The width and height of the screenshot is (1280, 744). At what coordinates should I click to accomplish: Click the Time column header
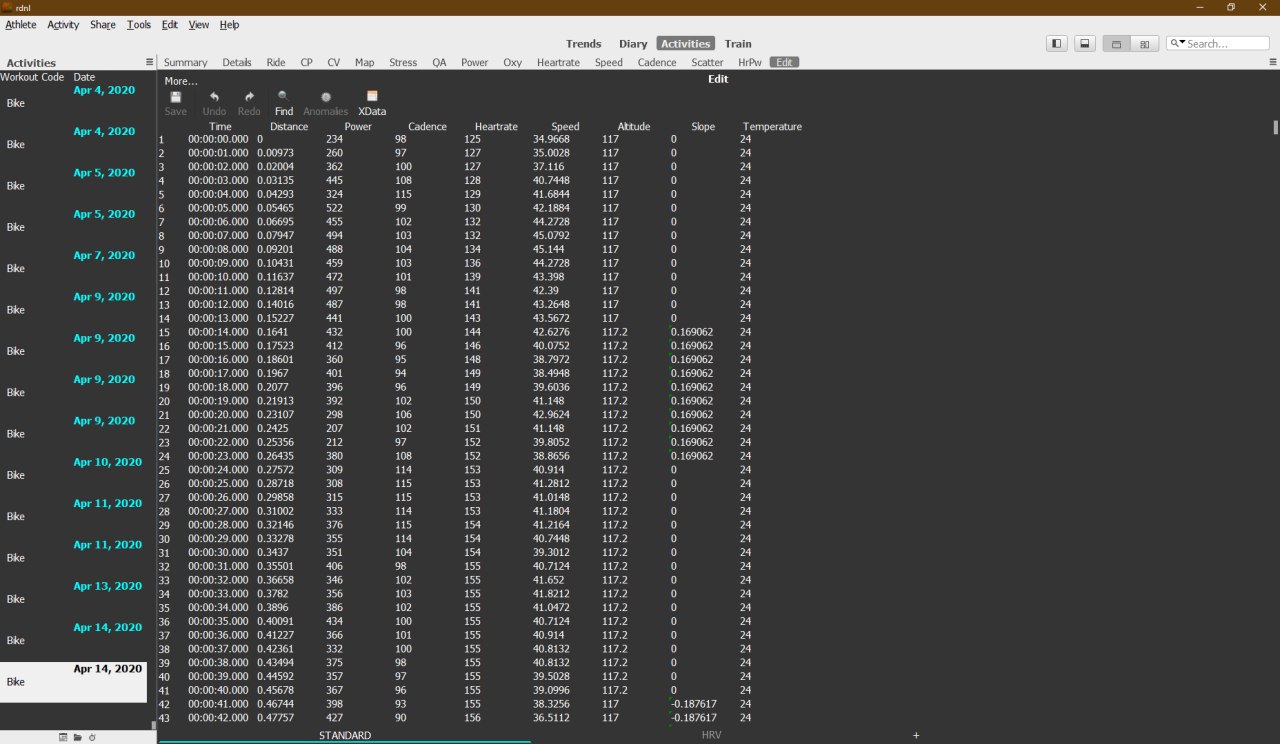coord(220,127)
